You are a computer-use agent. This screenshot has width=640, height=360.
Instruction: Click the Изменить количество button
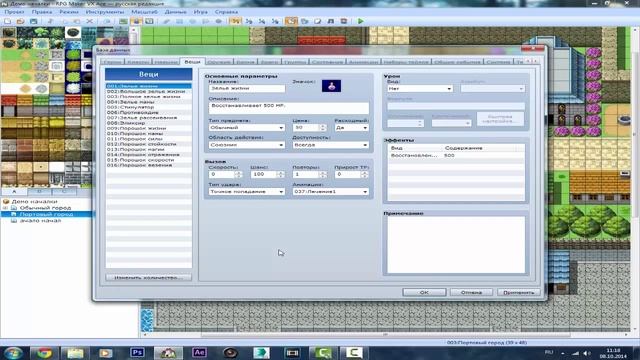(x=148, y=277)
